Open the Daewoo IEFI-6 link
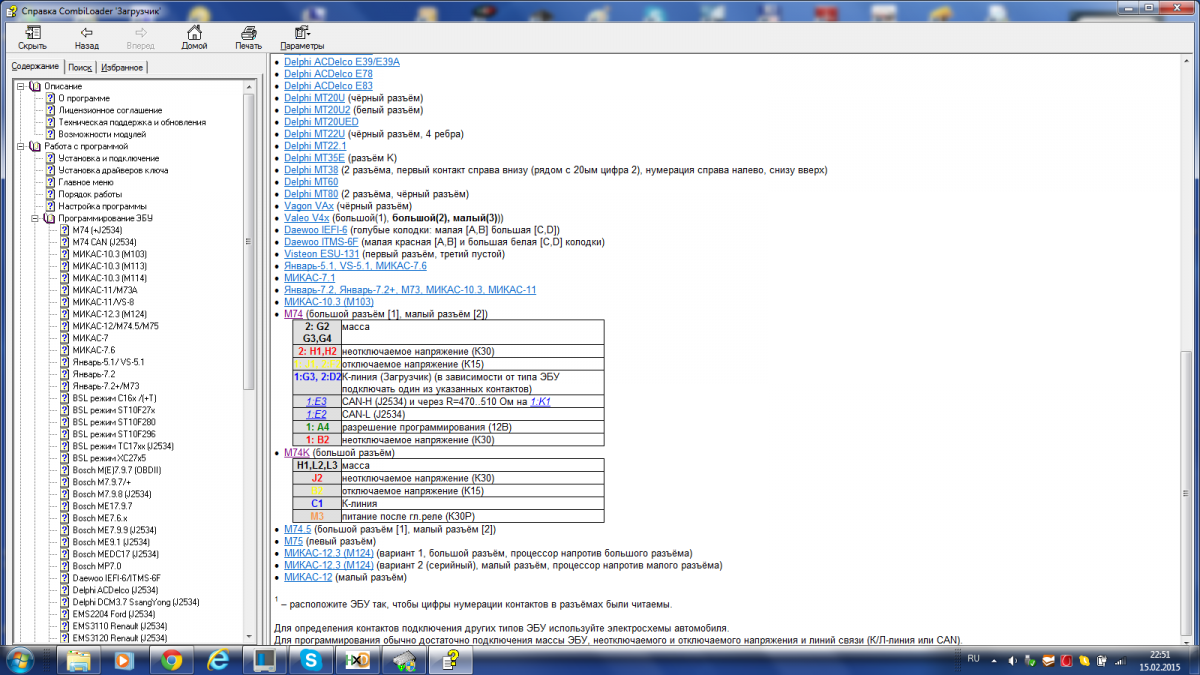Screen dimensions: 1200x675 pyautogui.click(x=315, y=229)
